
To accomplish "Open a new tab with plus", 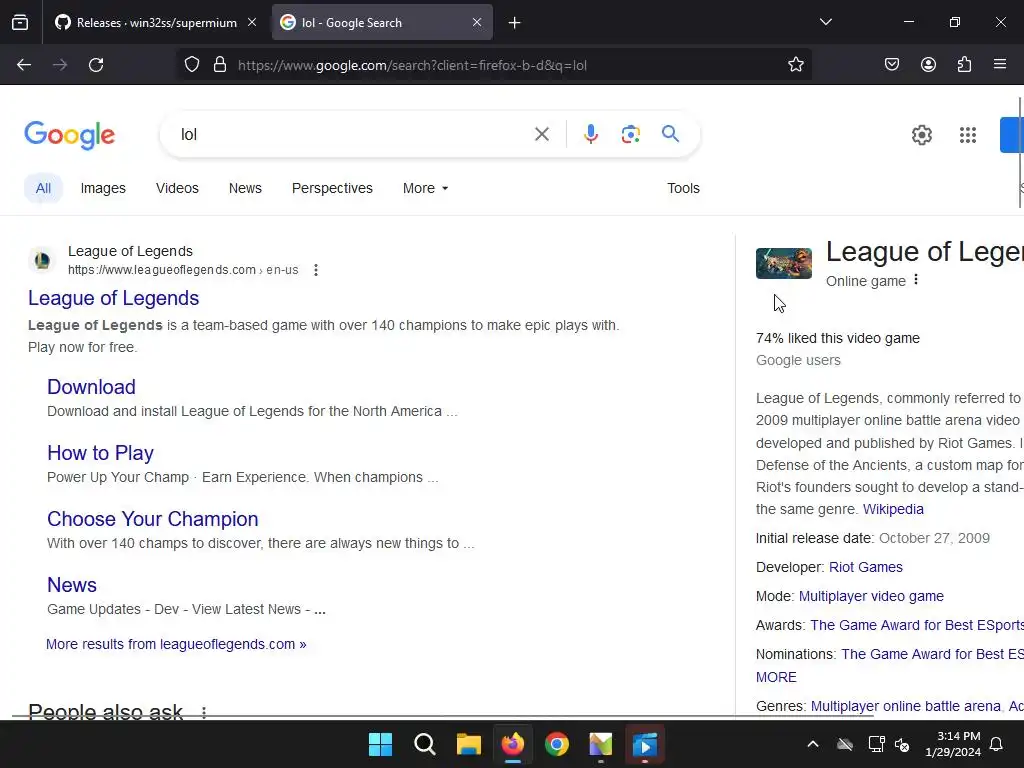I will pyautogui.click(x=515, y=23).
